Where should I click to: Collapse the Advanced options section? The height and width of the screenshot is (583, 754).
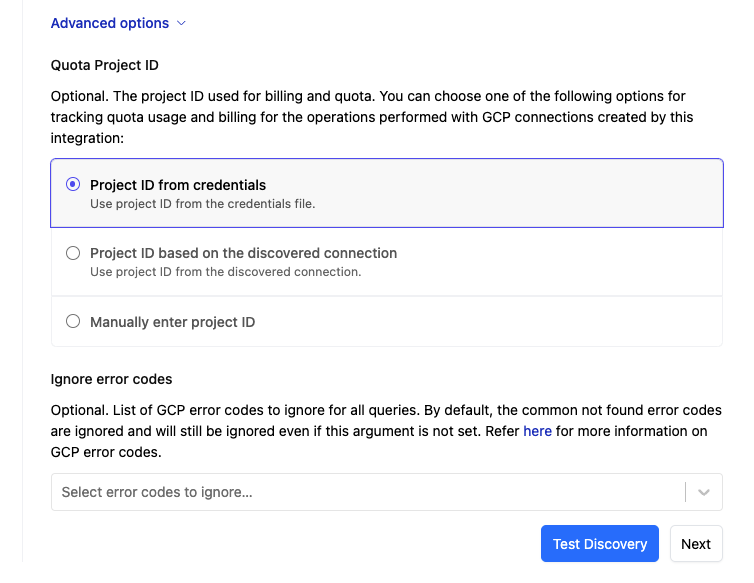[x=111, y=23]
